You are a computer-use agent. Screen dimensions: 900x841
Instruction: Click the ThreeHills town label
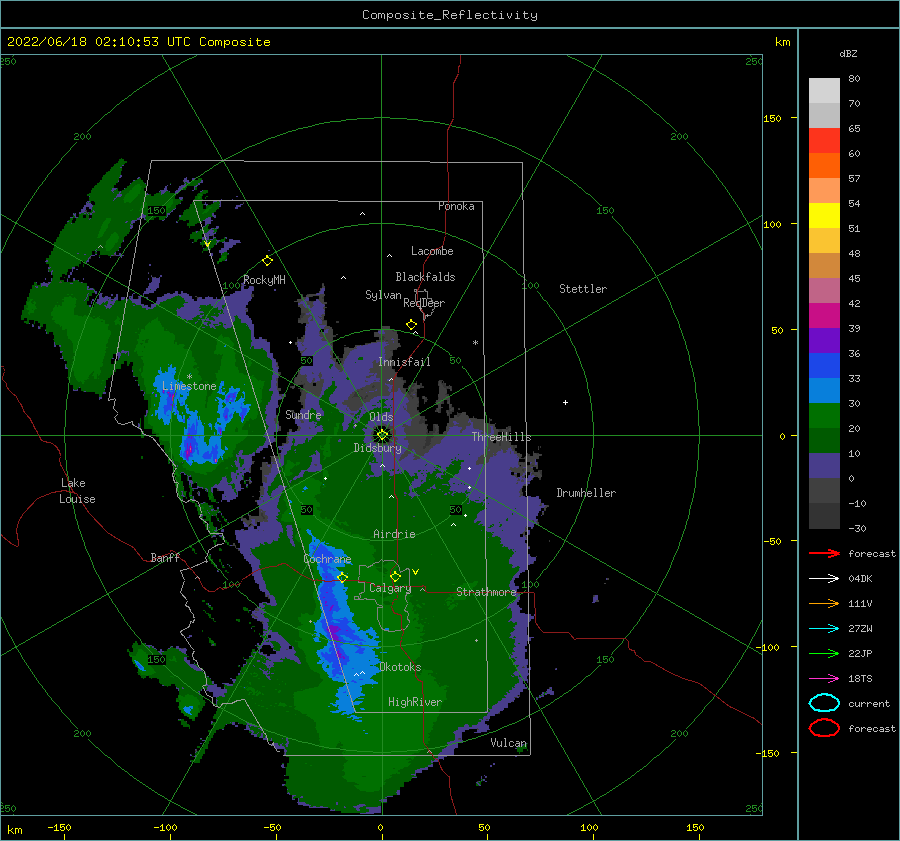501,437
